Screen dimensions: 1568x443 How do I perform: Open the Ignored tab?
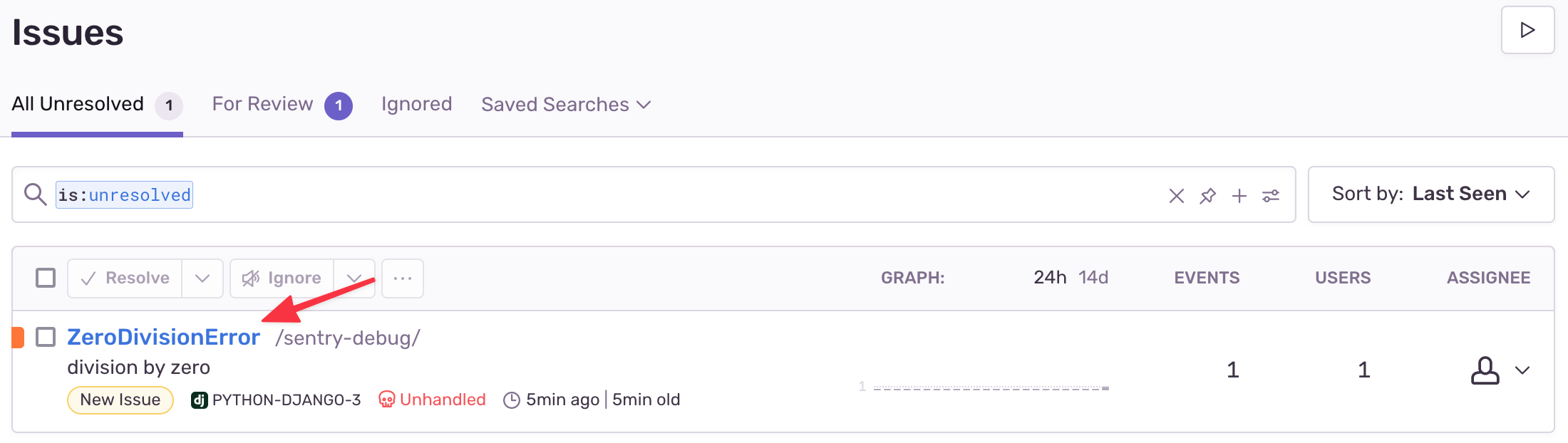(x=416, y=105)
